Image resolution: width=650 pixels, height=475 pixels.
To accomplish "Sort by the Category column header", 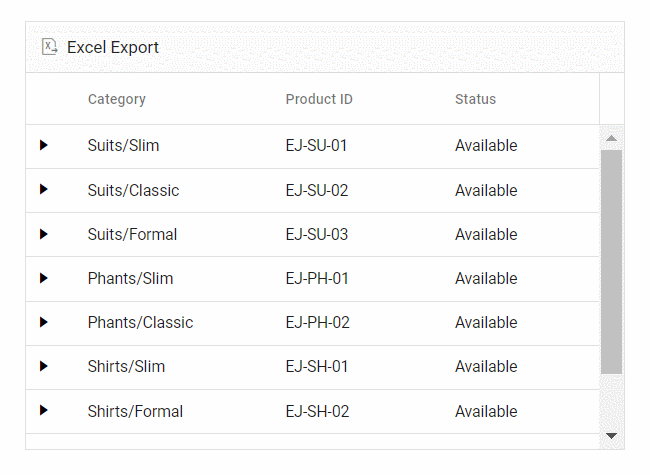I will pyautogui.click(x=117, y=99).
